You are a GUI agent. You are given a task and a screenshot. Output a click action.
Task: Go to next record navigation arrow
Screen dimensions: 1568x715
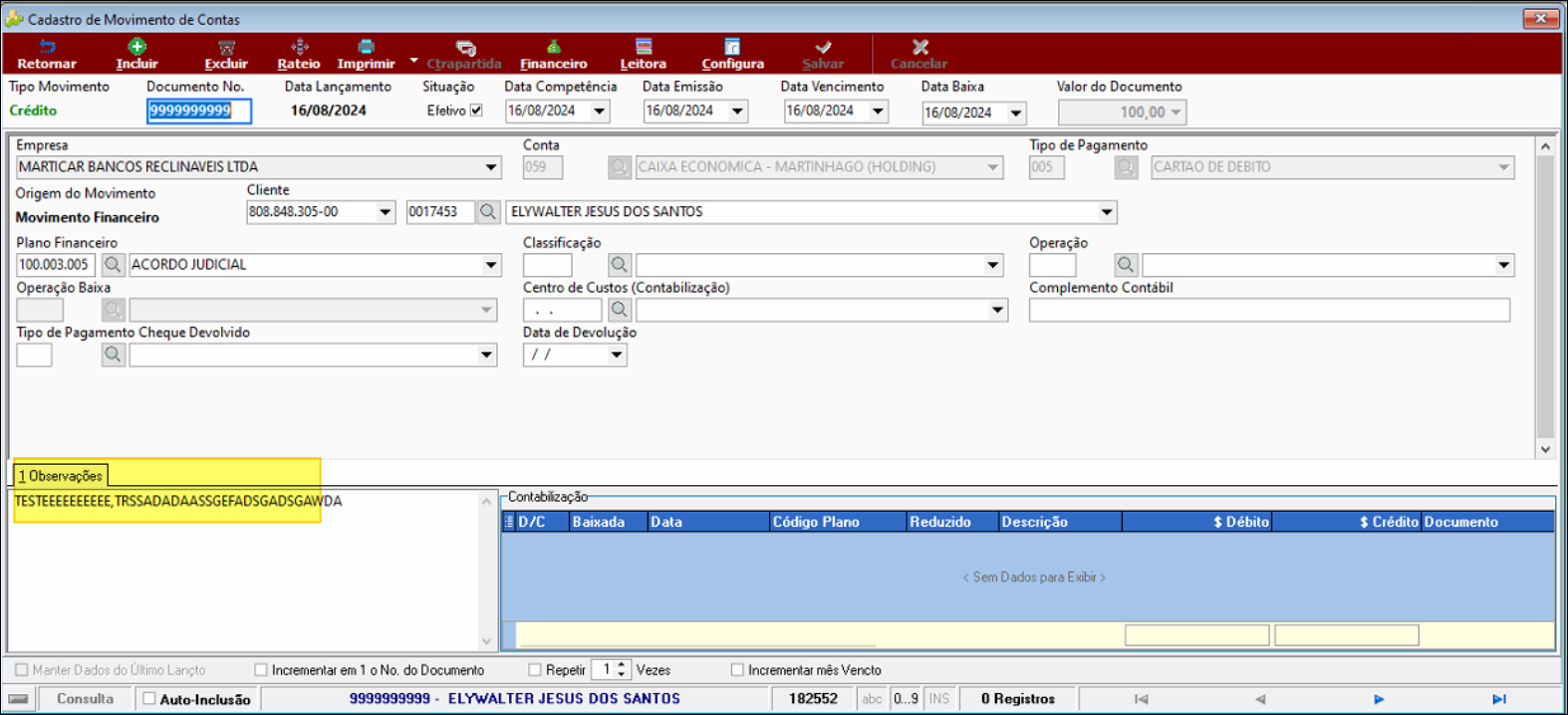pos(1379,699)
